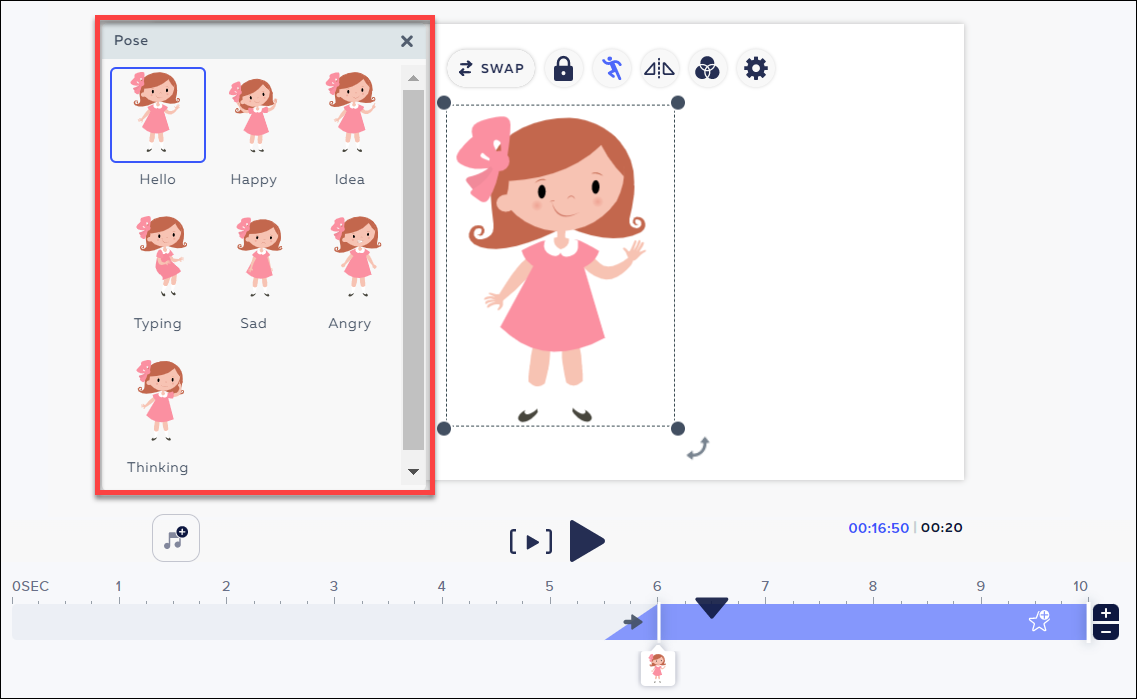Click the timeline plus zoom button
Image resolution: width=1137 pixels, height=699 pixels.
point(1106,613)
